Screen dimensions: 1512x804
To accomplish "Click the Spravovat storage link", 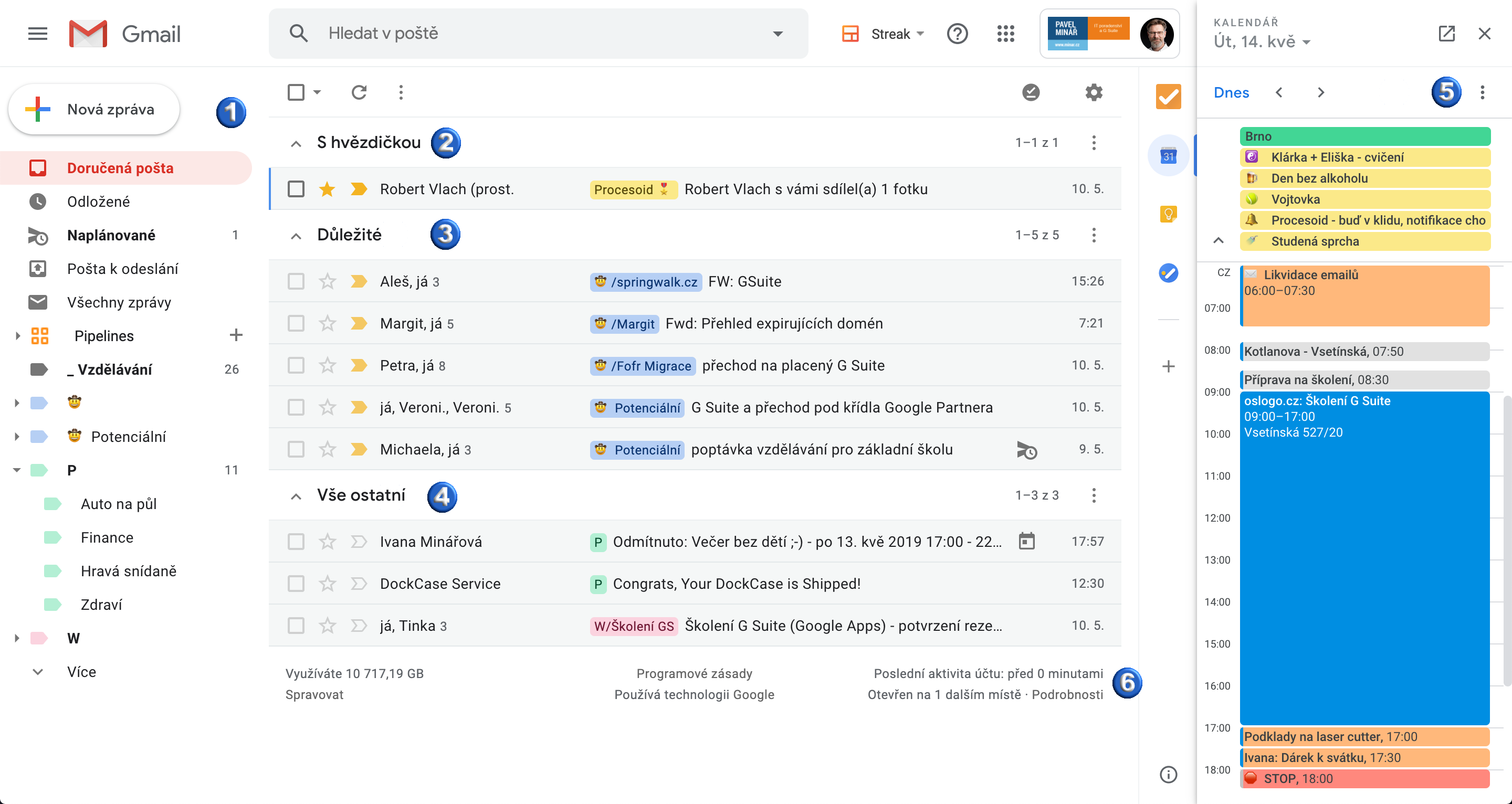I will pos(314,694).
